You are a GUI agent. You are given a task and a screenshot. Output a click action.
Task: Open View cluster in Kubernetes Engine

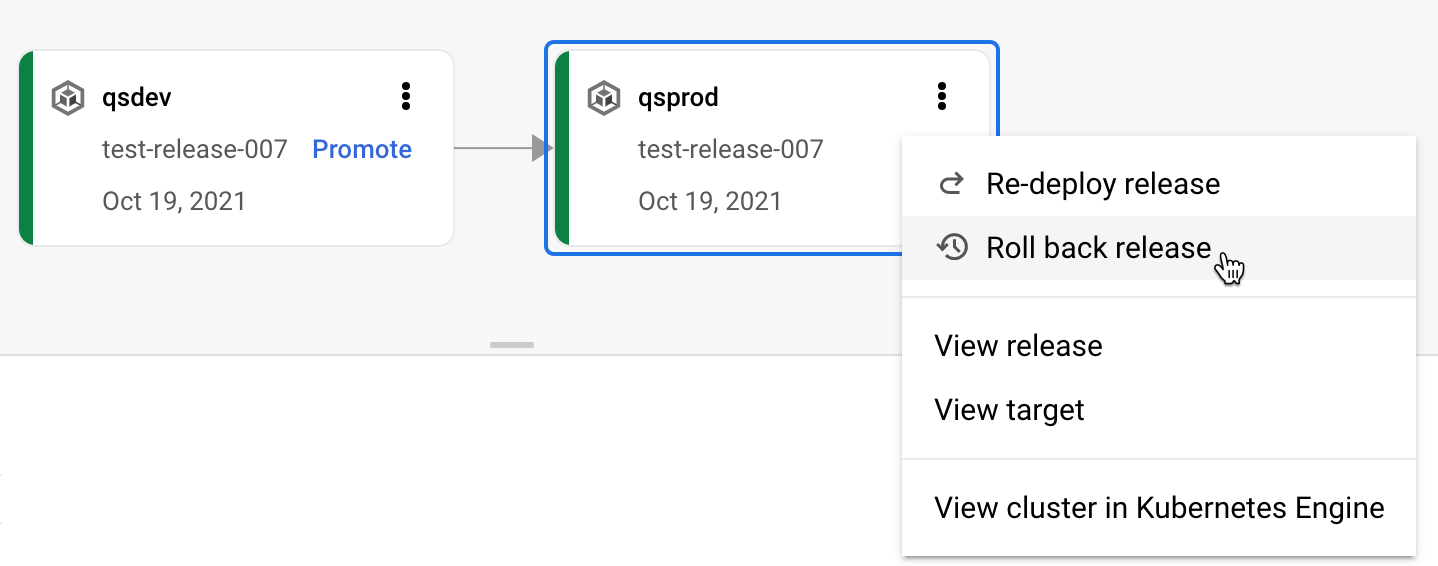[x=1159, y=508]
